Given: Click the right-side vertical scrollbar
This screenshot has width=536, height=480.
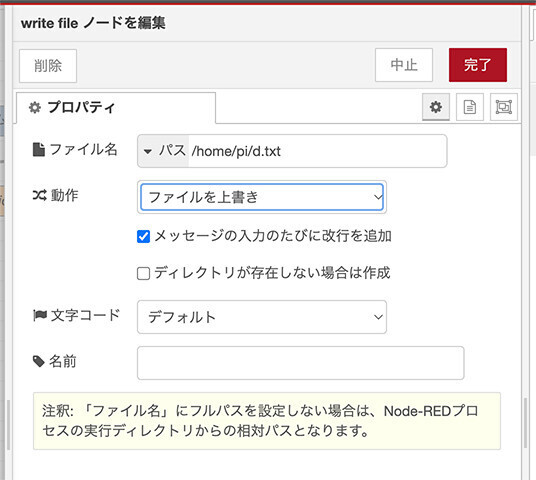Looking at the screenshot, I should (x=526, y=423).
